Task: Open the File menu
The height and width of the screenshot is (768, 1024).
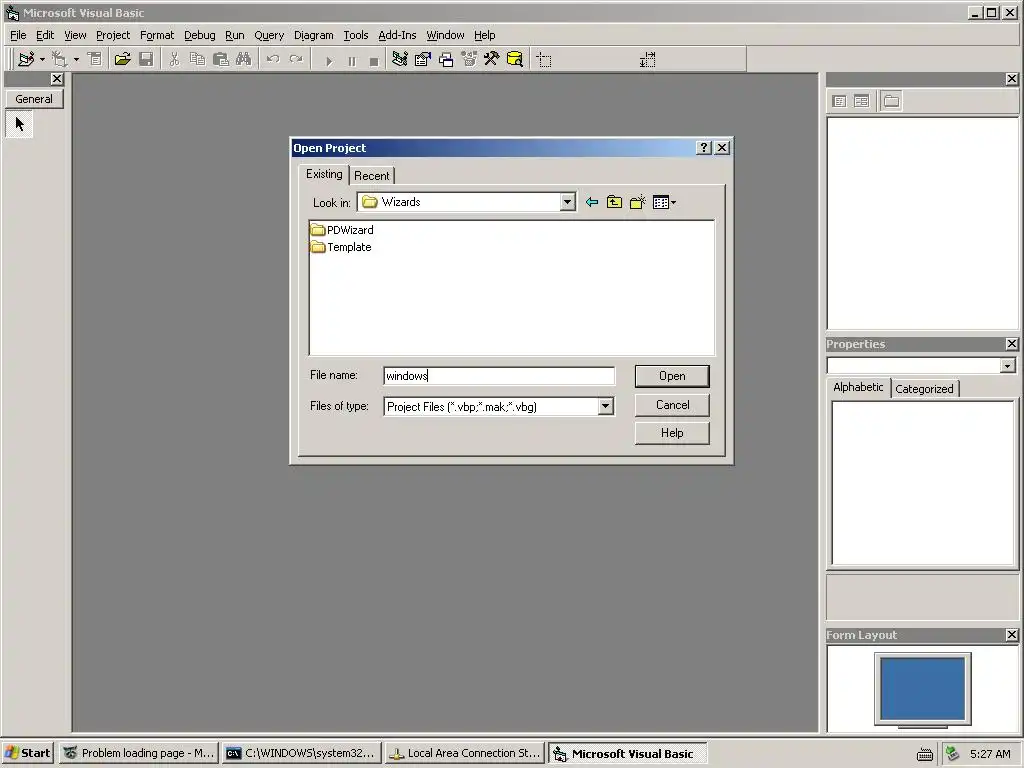Action: coord(18,35)
